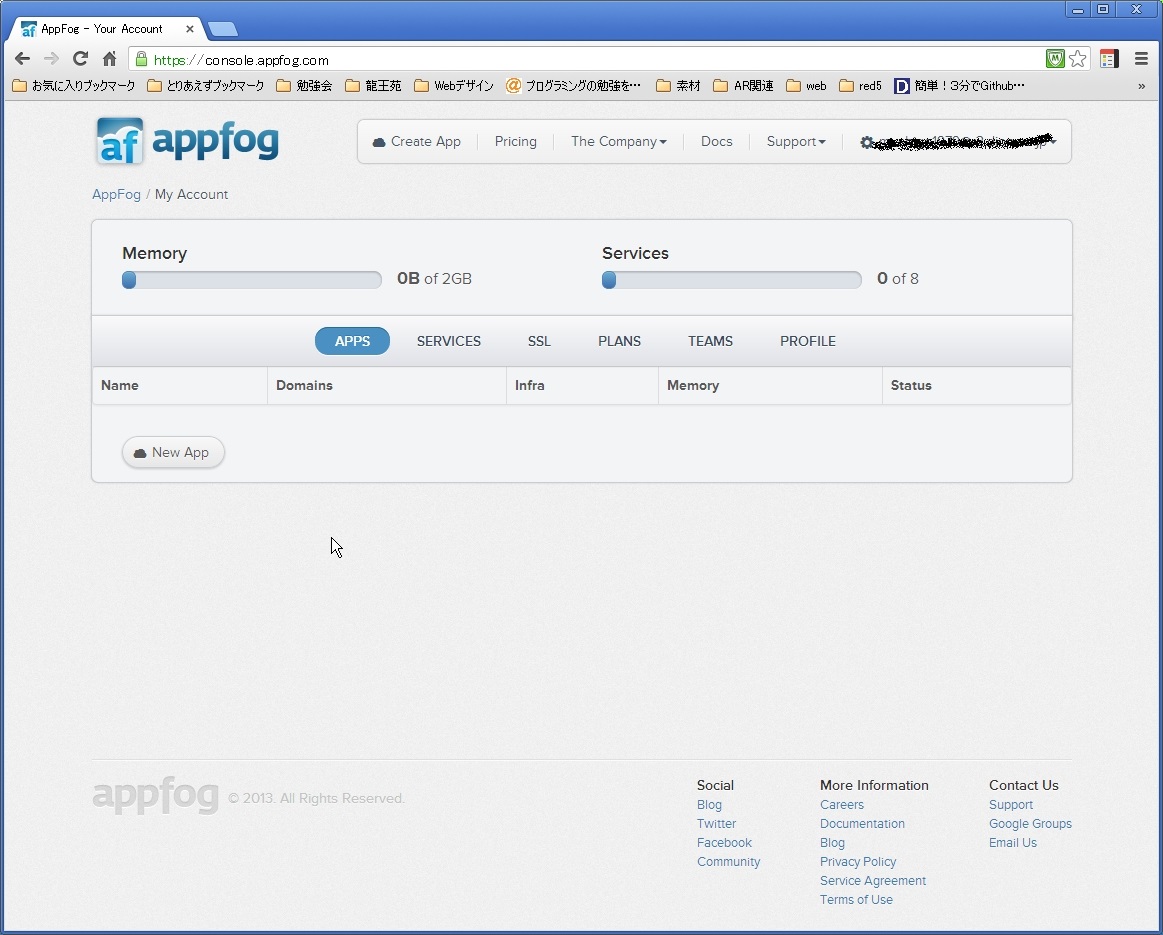Open Blog link under More Information

coord(832,843)
